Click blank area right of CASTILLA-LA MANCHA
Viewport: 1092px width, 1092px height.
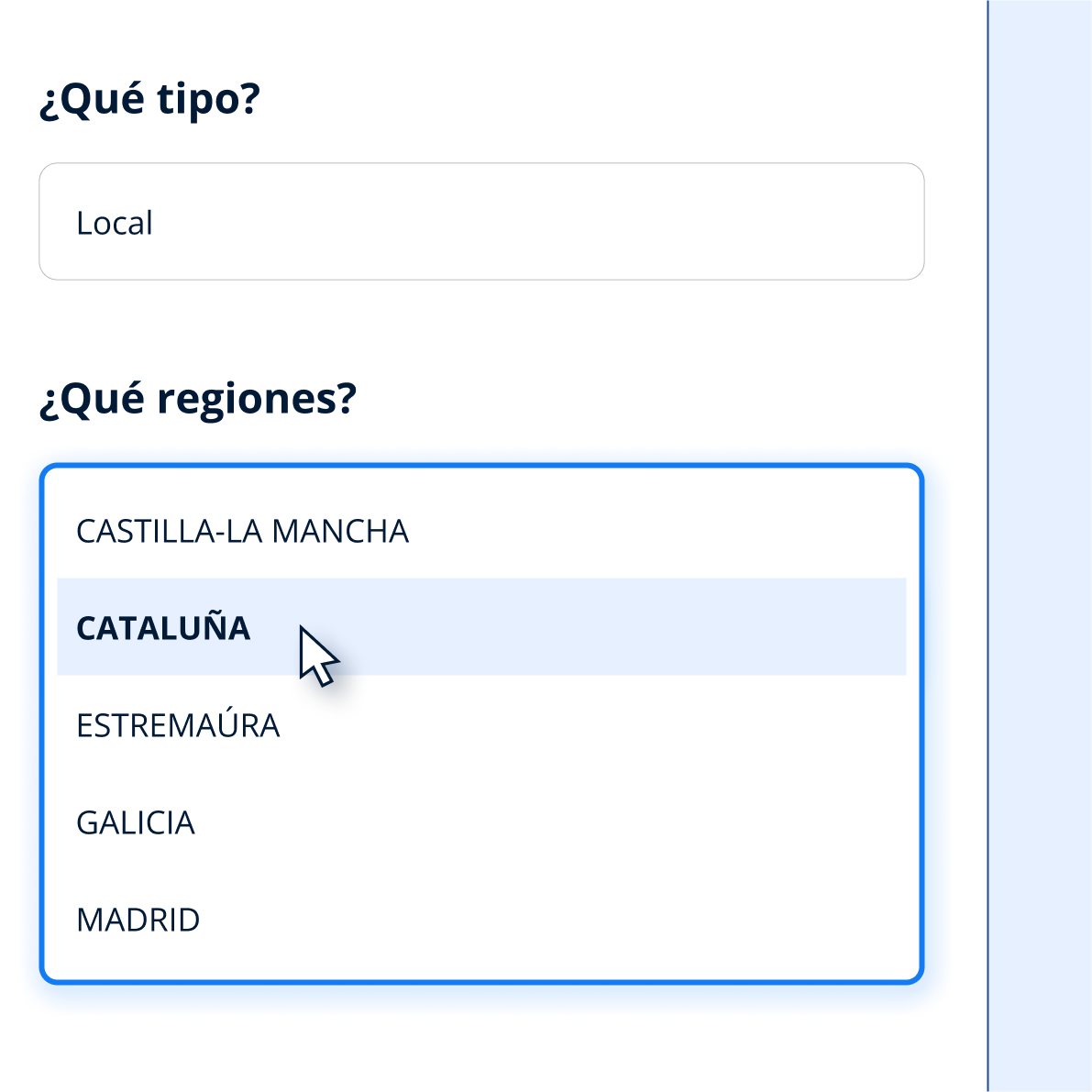688,532
